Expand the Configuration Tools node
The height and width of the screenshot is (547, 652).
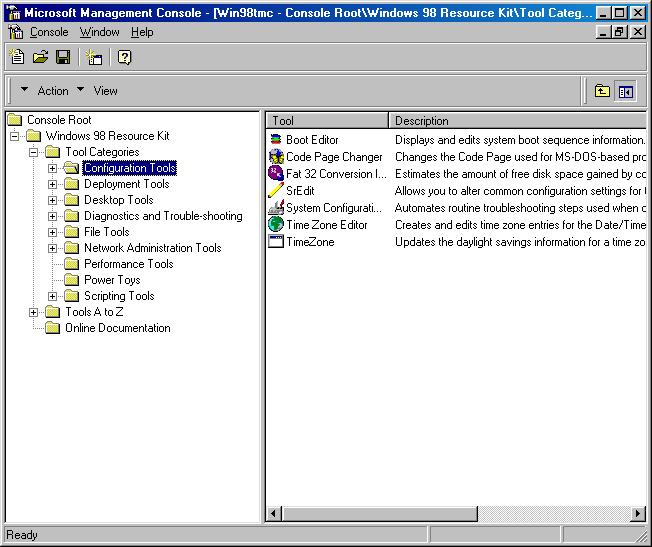[52, 168]
